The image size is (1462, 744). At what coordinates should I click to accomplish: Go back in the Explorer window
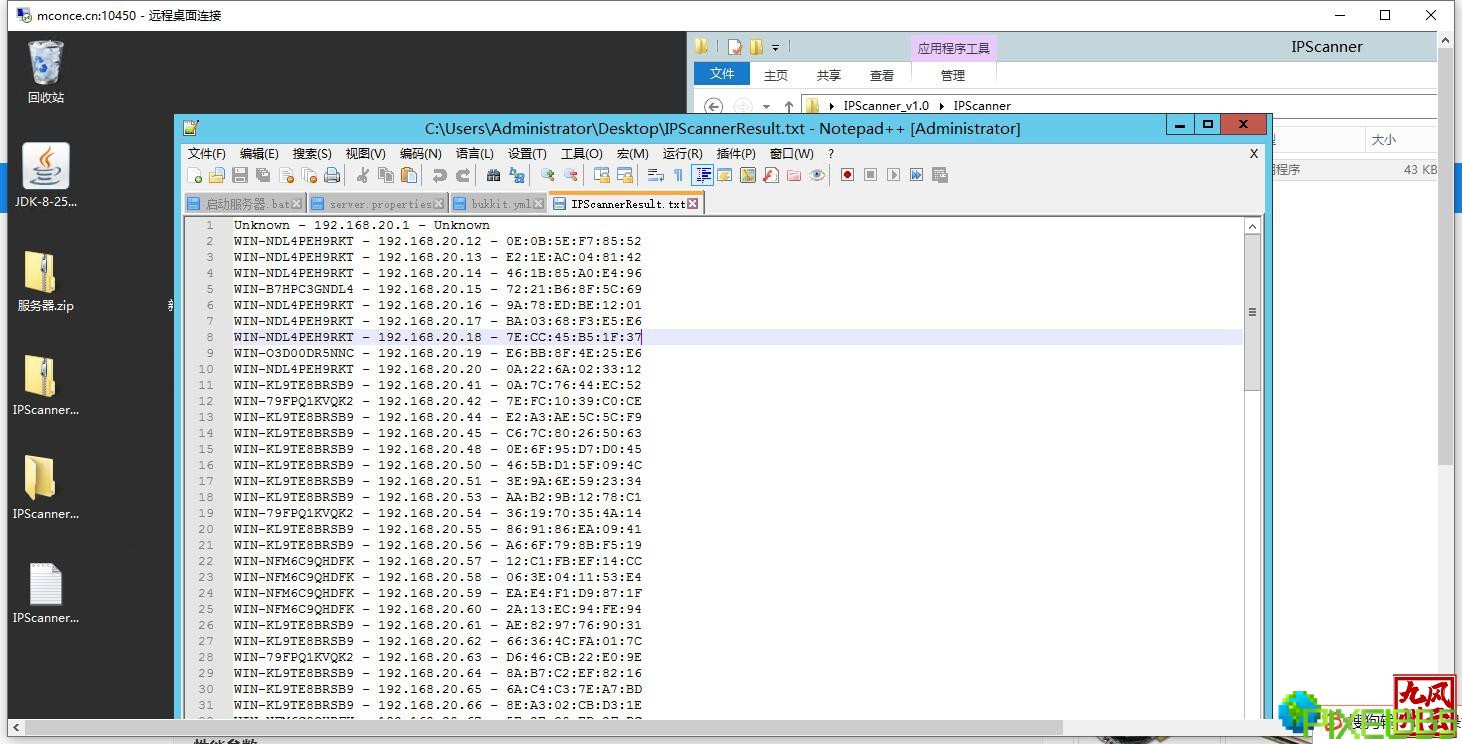[x=713, y=105]
